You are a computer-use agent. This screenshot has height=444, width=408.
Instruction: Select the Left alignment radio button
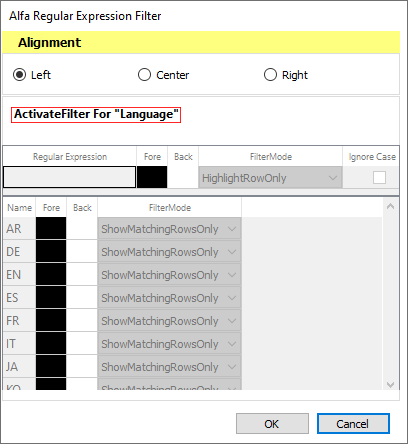pyautogui.click(x=20, y=75)
